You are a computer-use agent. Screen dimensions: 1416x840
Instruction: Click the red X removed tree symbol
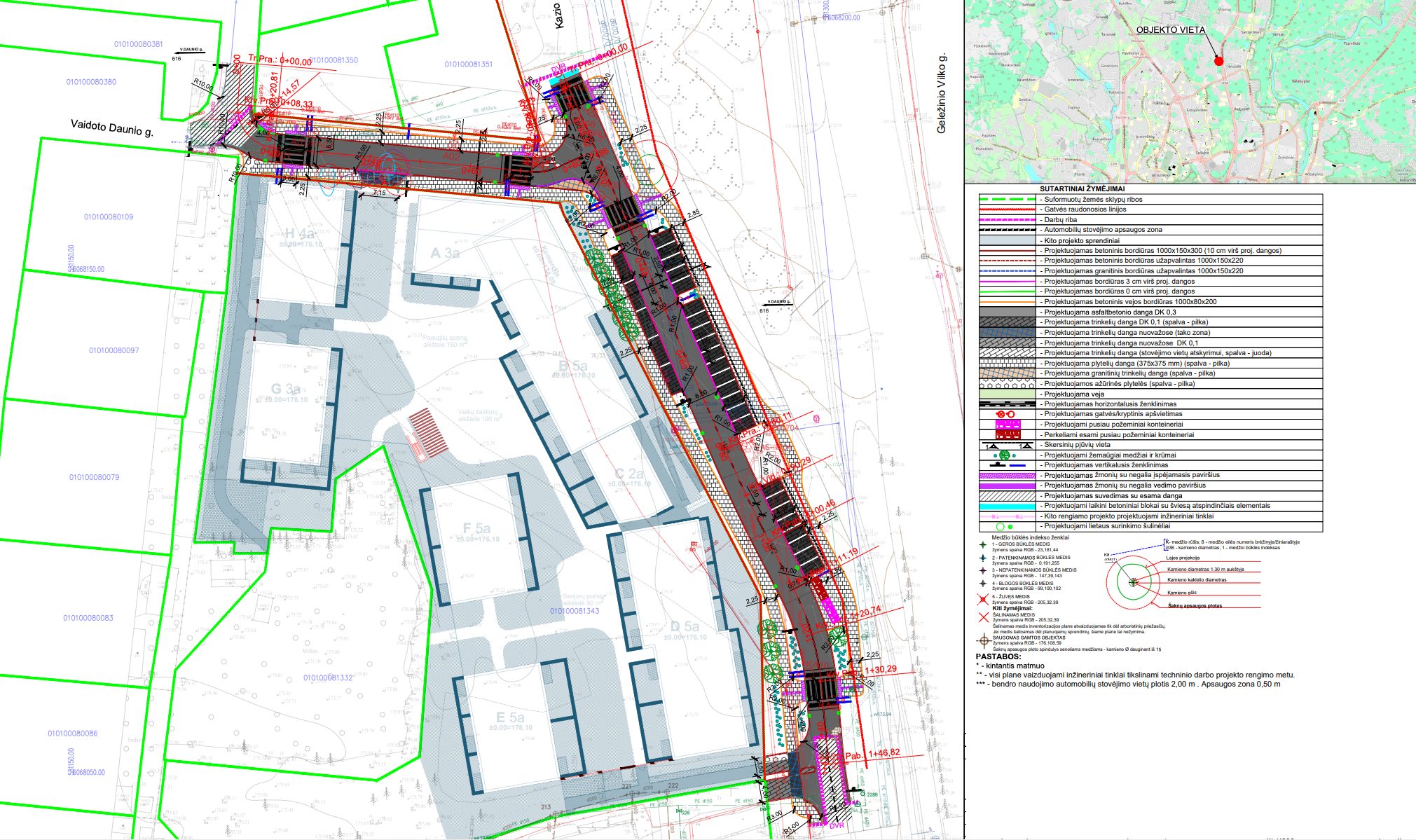983,617
